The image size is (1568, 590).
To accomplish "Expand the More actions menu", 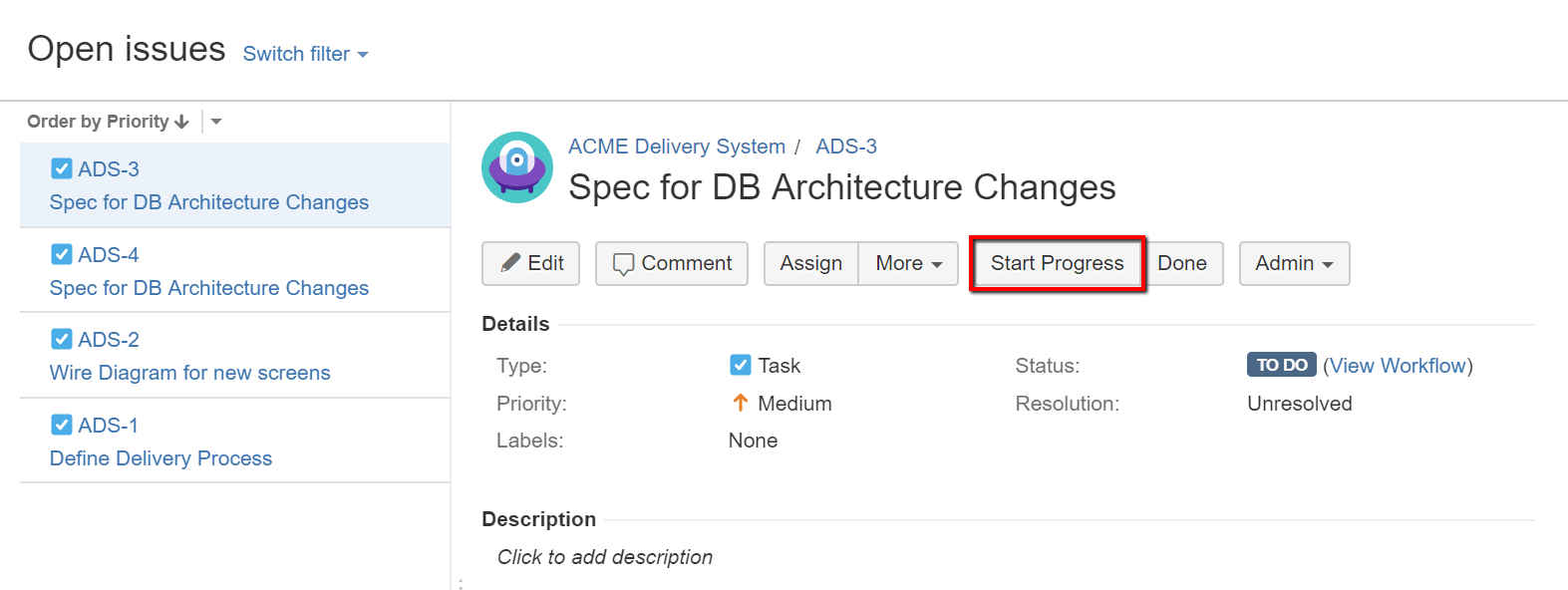I will [908, 263].
